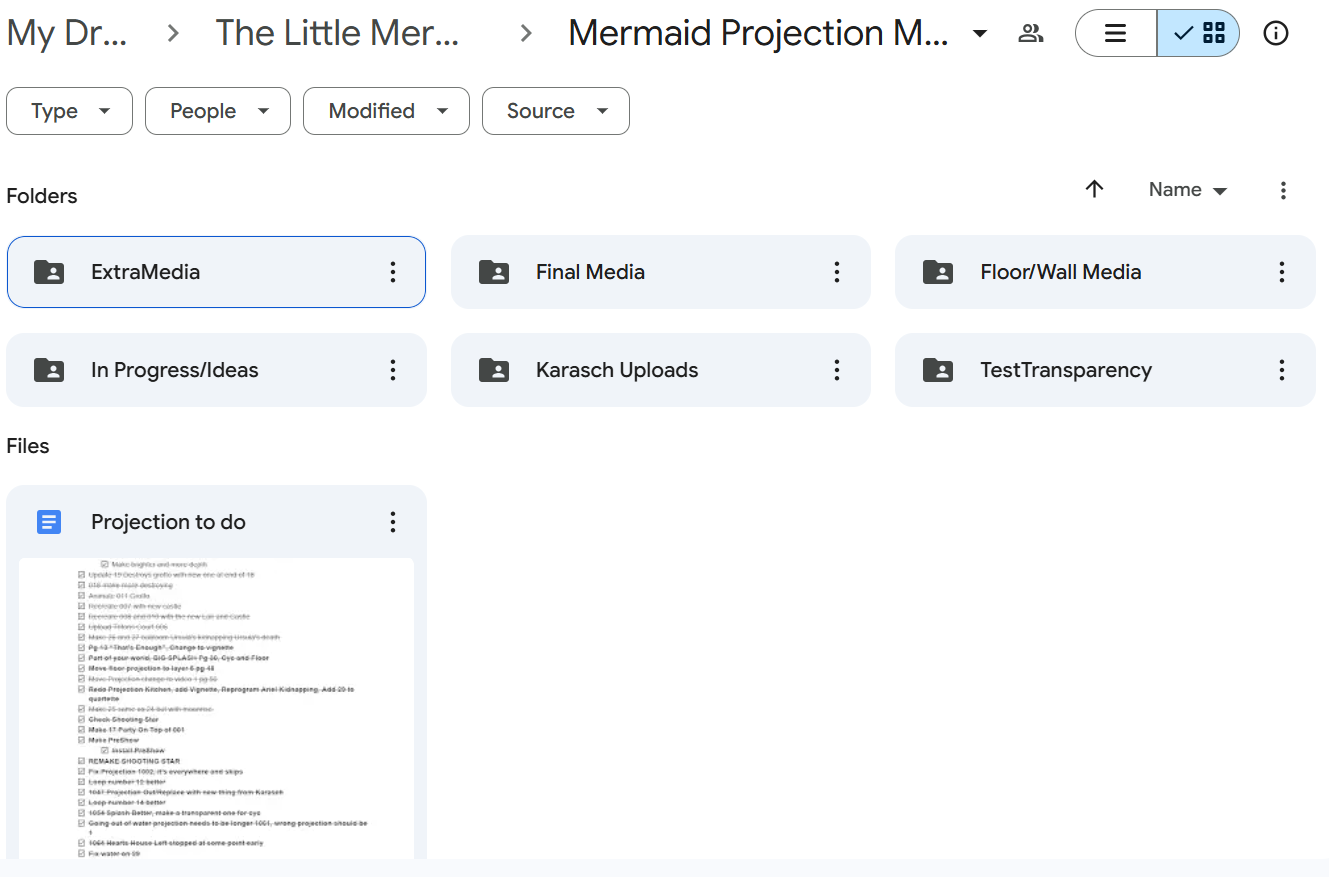The width and height of the screenshot is (1329, 877).
Task: Open the Name sort dropdown
Action: click(x=1188, y=190)
